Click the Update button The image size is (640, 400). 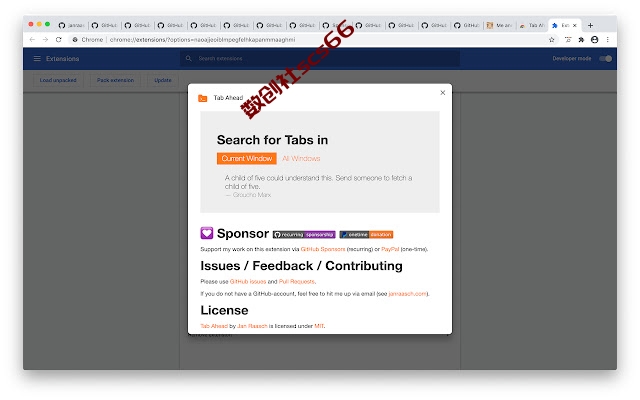[x=163, y=80]
